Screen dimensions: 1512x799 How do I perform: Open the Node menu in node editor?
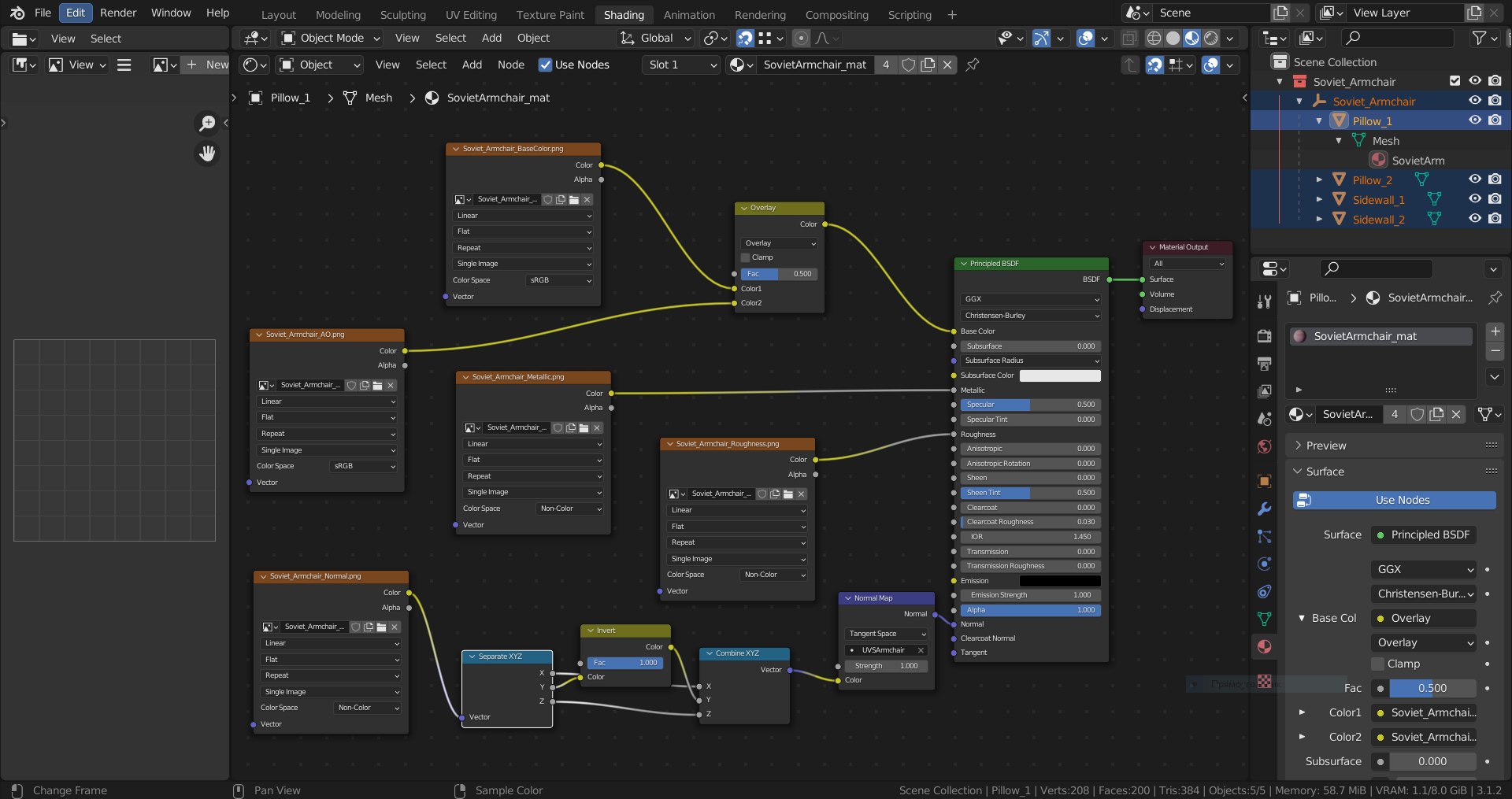[x=511, y=65]
